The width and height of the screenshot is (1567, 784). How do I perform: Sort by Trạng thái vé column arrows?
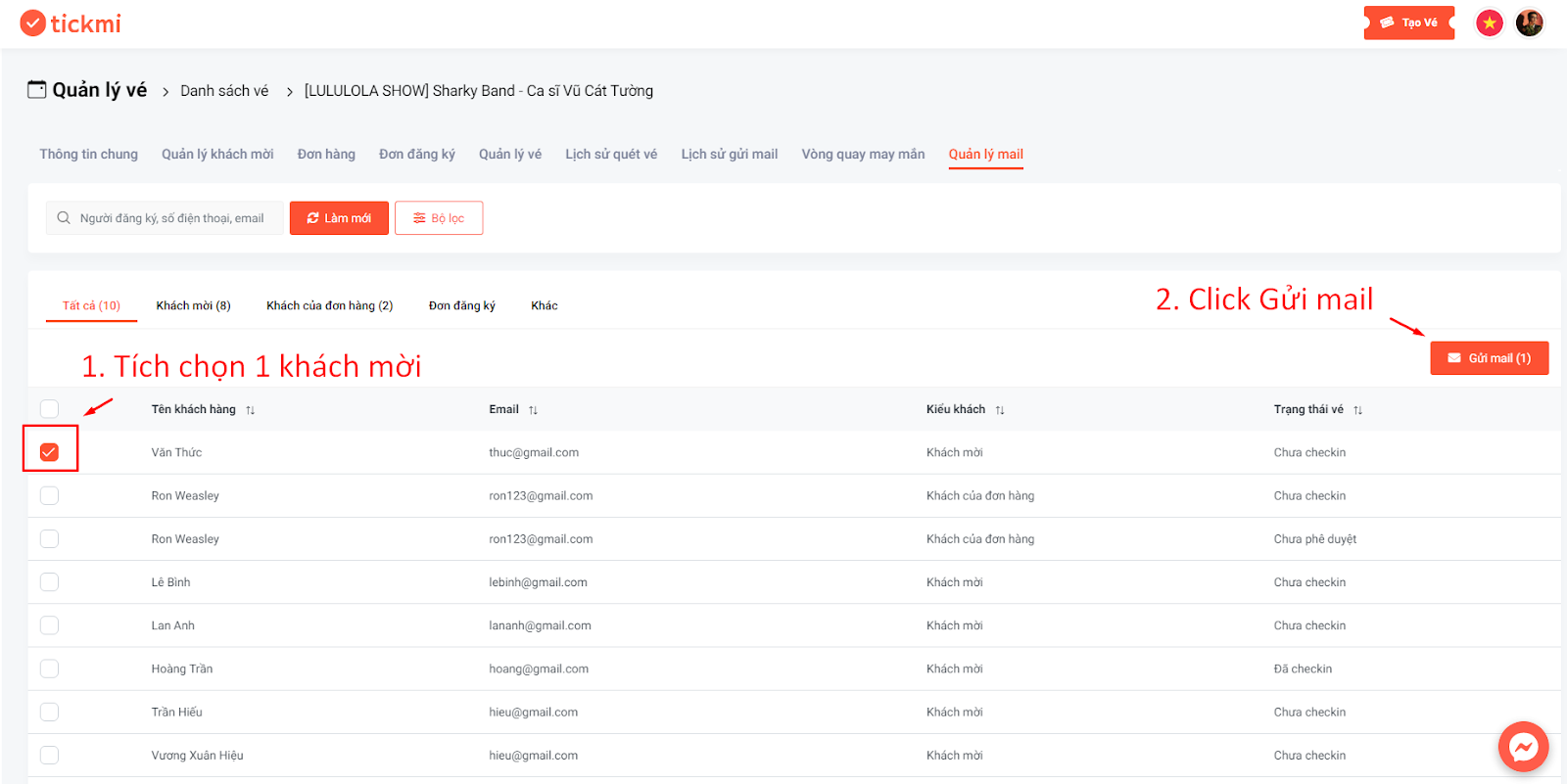point(1357,410)
